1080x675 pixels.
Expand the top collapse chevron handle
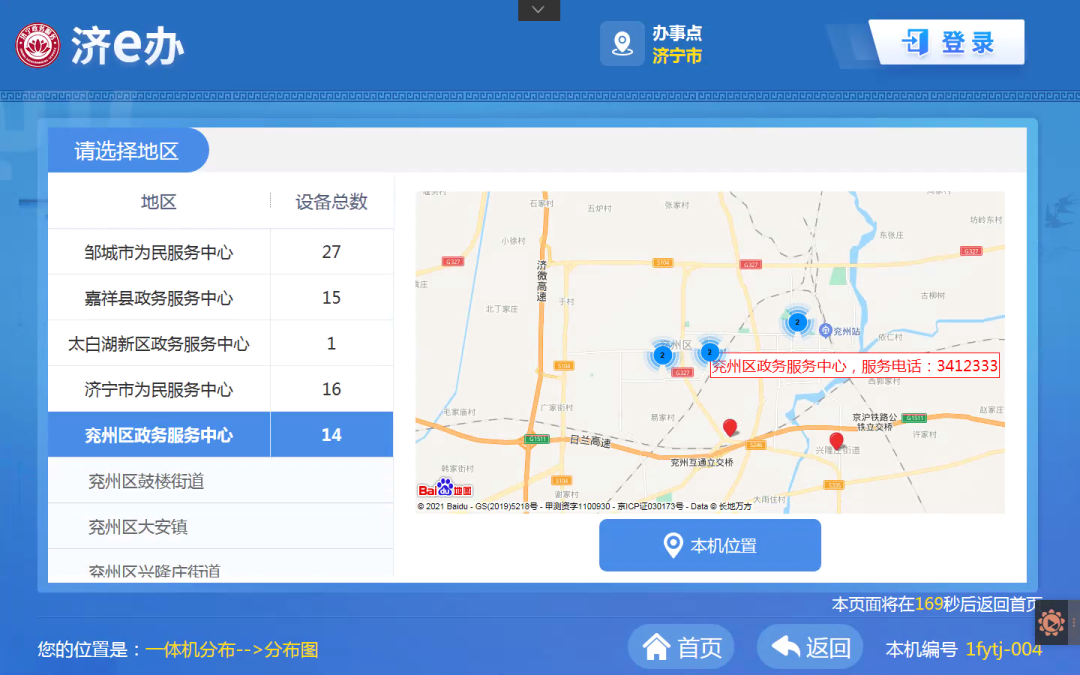539,10
